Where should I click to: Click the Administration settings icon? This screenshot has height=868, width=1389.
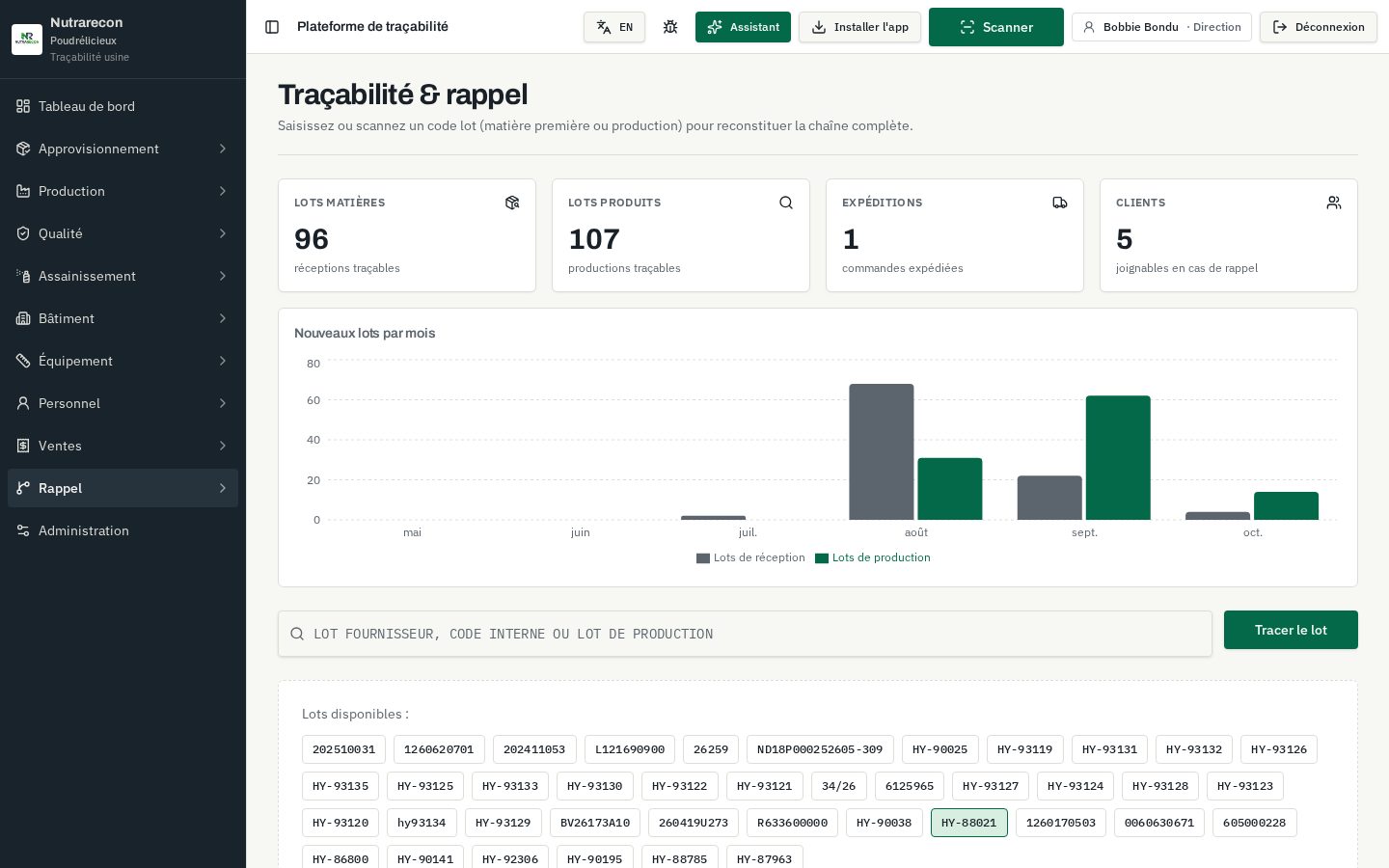(23, 530)
